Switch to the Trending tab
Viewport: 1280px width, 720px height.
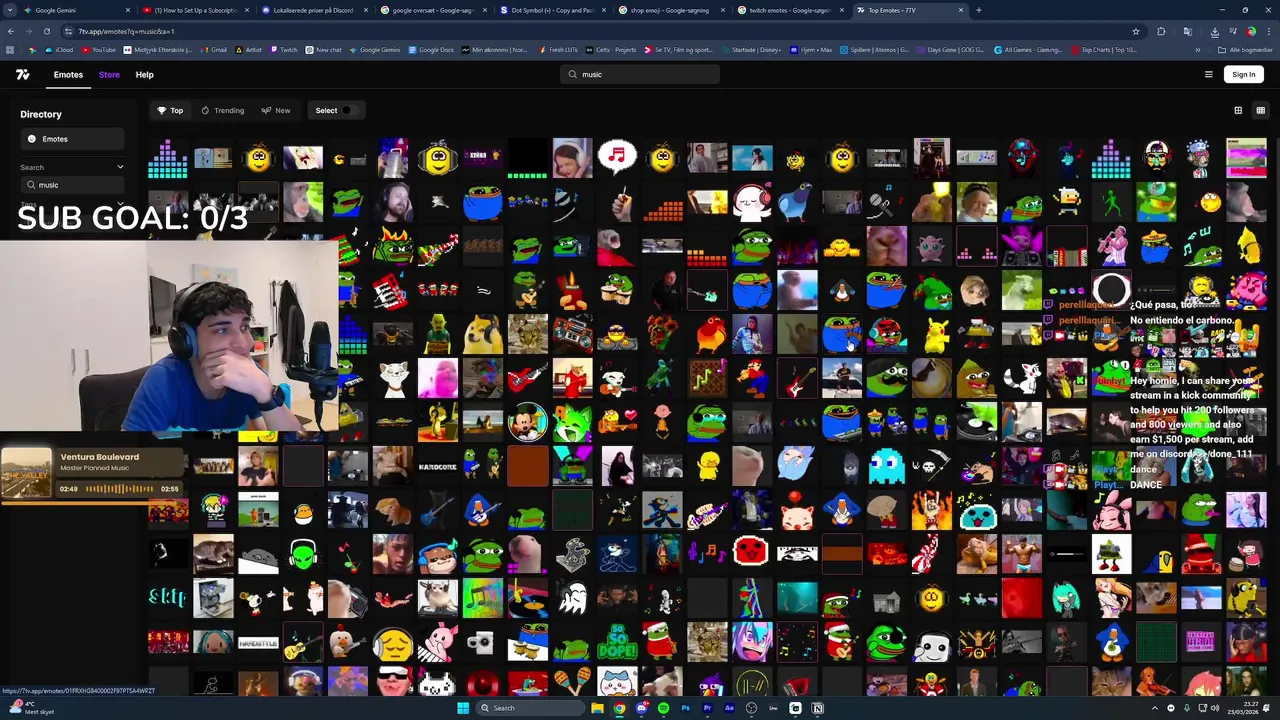click(222, 110)
